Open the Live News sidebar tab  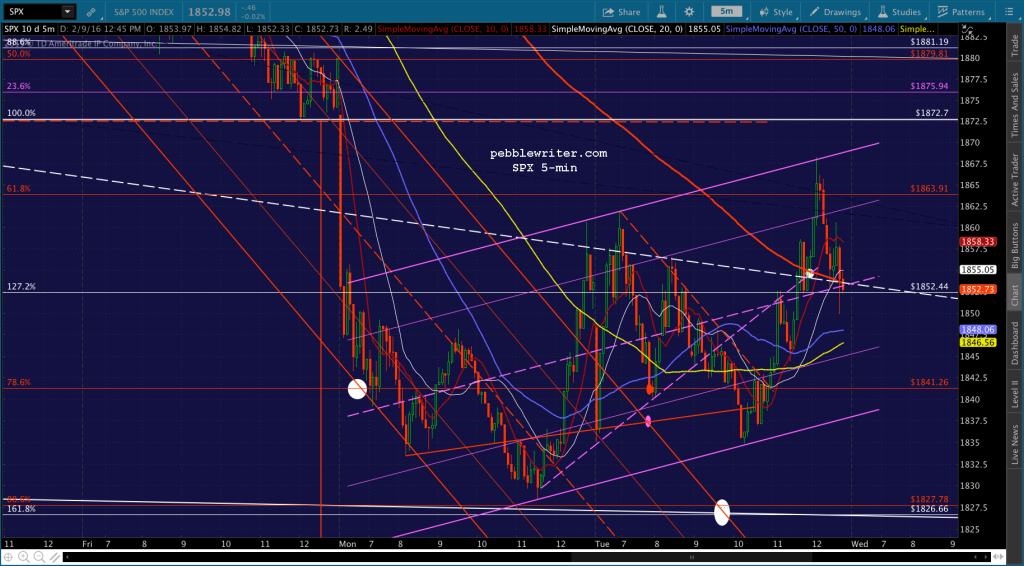point(1015,445)
